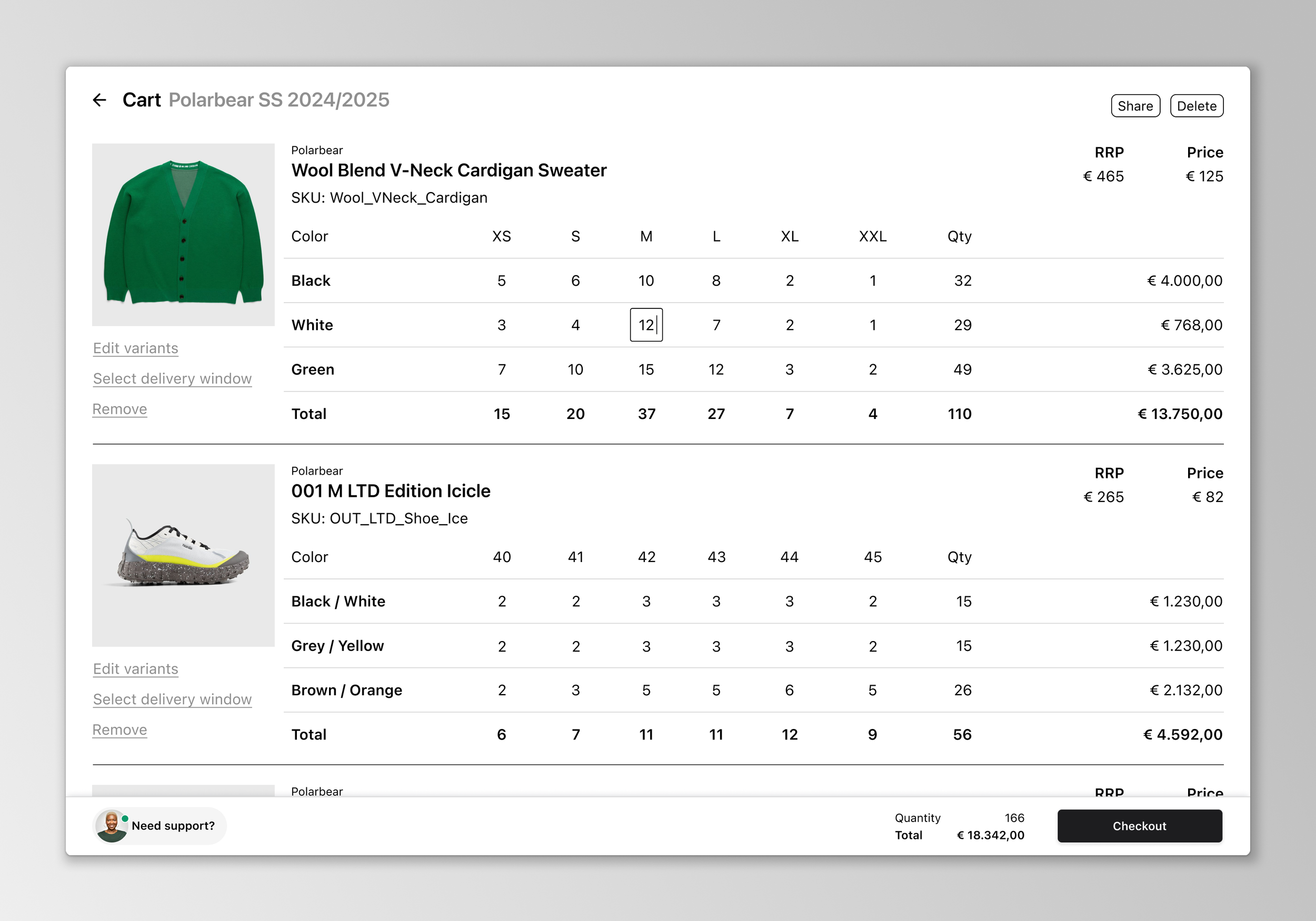Click the green cardigan product thumbnail

coord(183,234)
